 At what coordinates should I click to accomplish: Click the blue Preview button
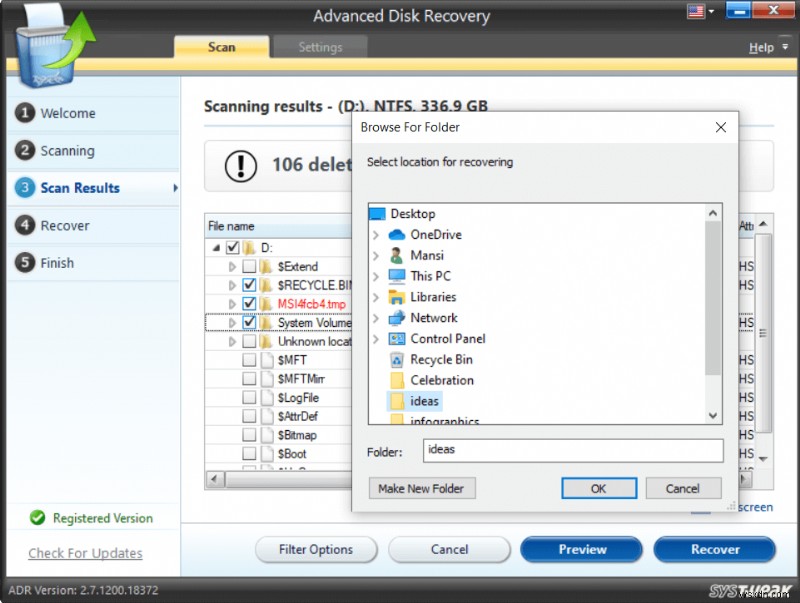pos(582,549)
